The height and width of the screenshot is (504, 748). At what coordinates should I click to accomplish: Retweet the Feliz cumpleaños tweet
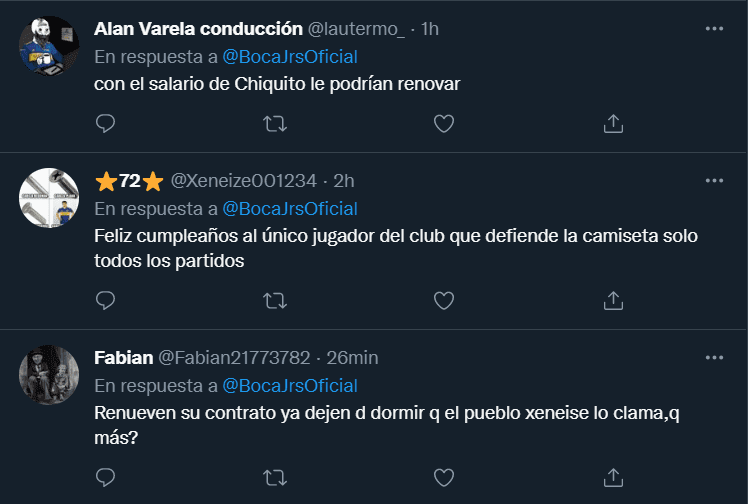point(274,300)
